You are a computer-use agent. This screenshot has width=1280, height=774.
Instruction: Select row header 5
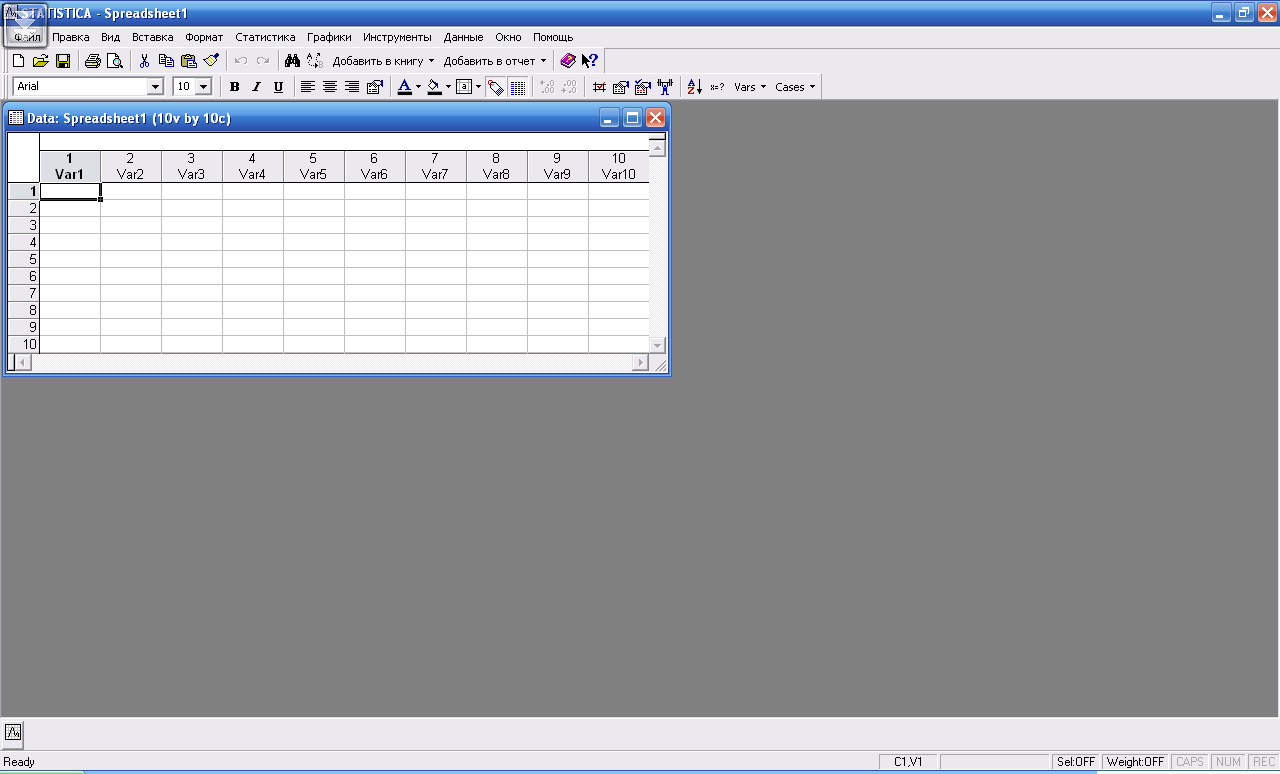(x=23, y=259)
